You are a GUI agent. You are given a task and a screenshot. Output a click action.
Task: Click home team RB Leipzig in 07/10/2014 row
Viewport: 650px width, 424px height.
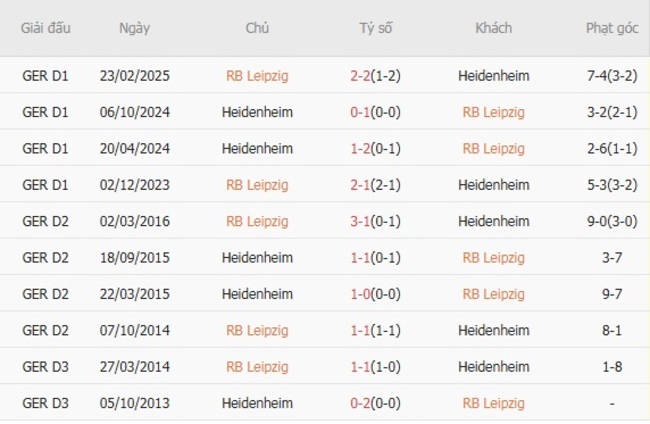(x=257, y=330)
